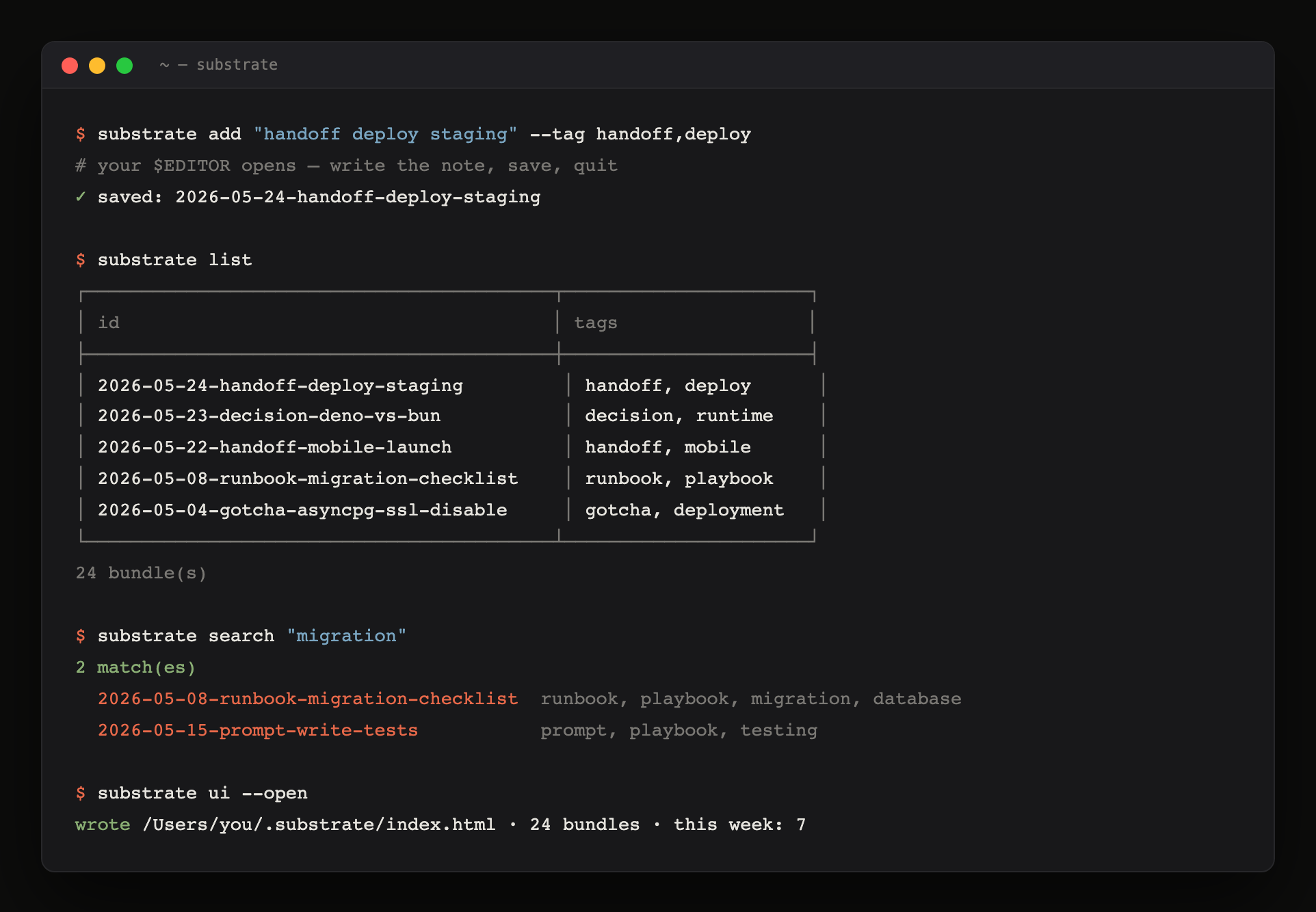Click the 'id' column header
1316x912 pixels.
109,323
